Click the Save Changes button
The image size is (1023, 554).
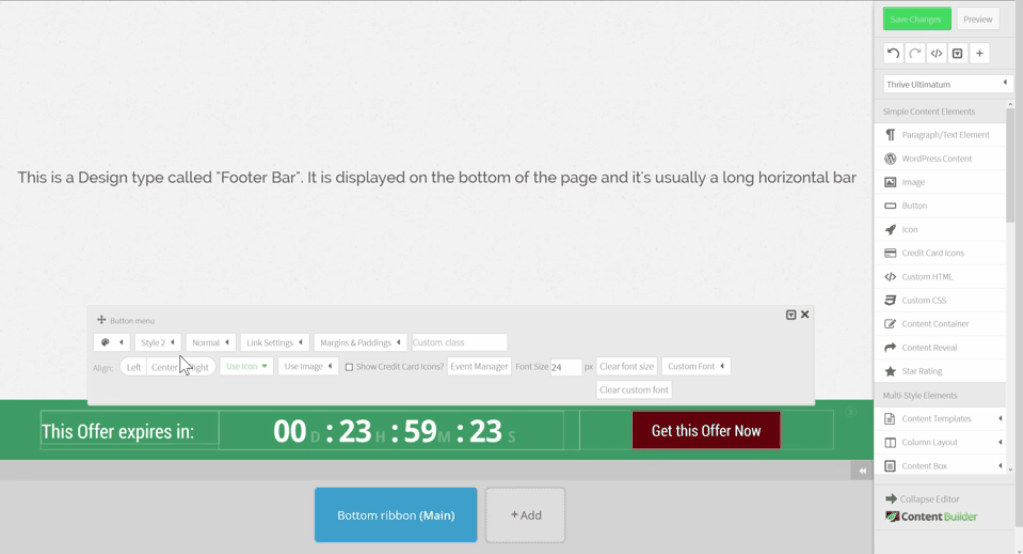(x=916, y=19)
